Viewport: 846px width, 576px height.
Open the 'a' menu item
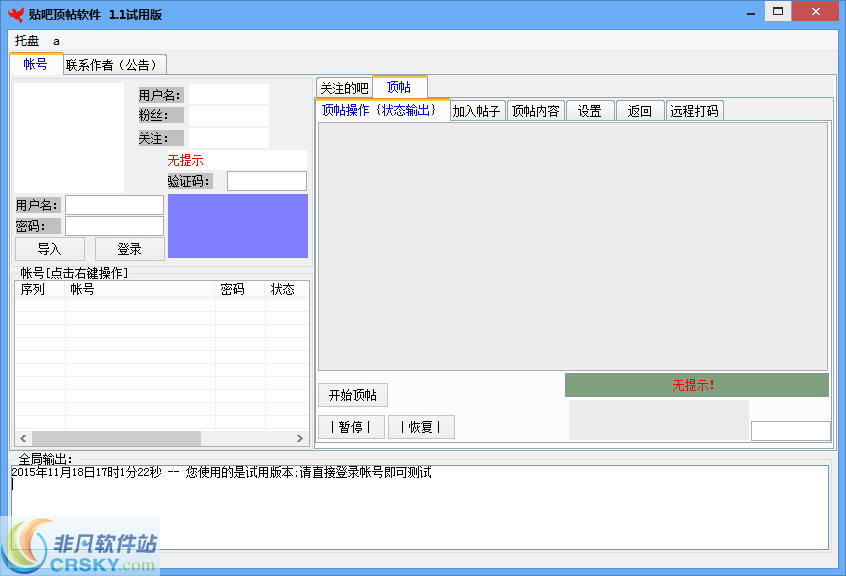56,41
